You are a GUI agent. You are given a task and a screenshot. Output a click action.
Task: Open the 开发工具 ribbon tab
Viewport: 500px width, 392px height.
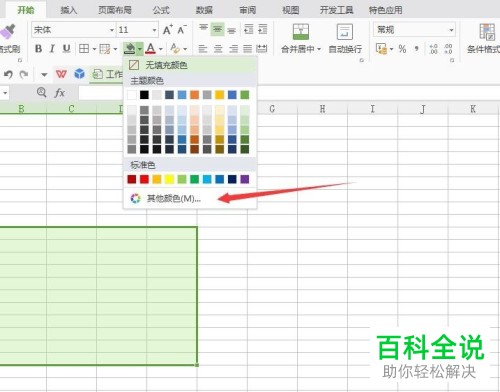click(336, 10)
